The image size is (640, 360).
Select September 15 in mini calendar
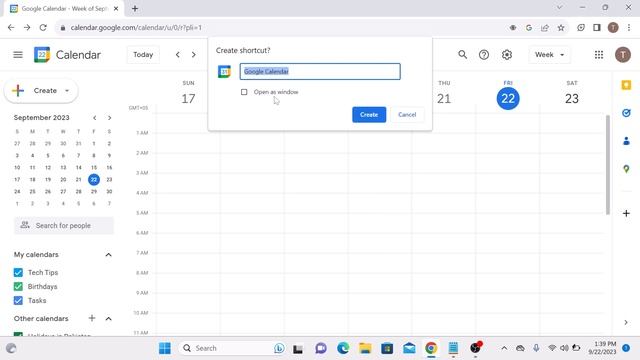(x=94, y=167)
